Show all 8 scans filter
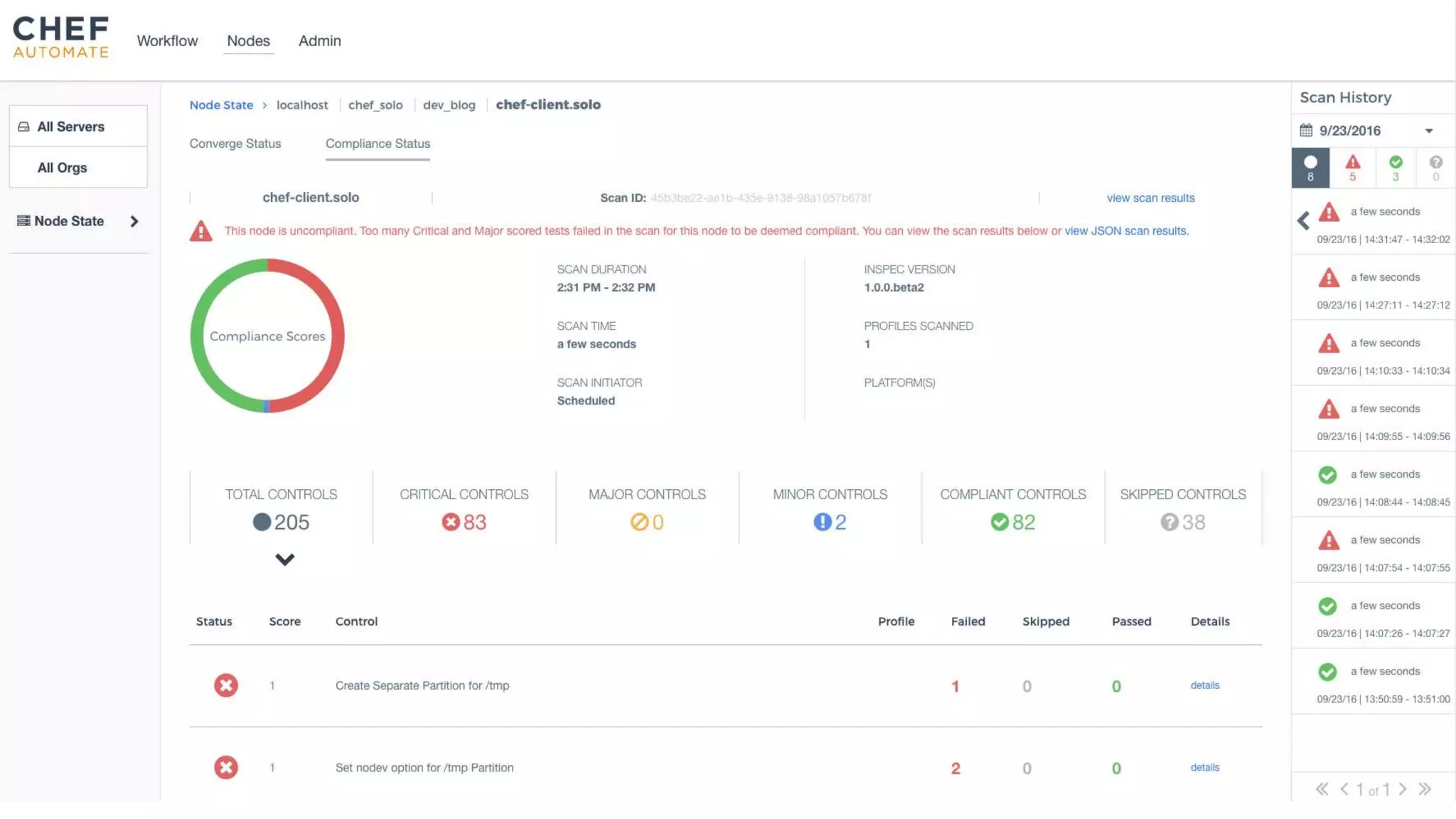The width and height of the screenshot is (1456, 819). click(x=1310, y=168)
